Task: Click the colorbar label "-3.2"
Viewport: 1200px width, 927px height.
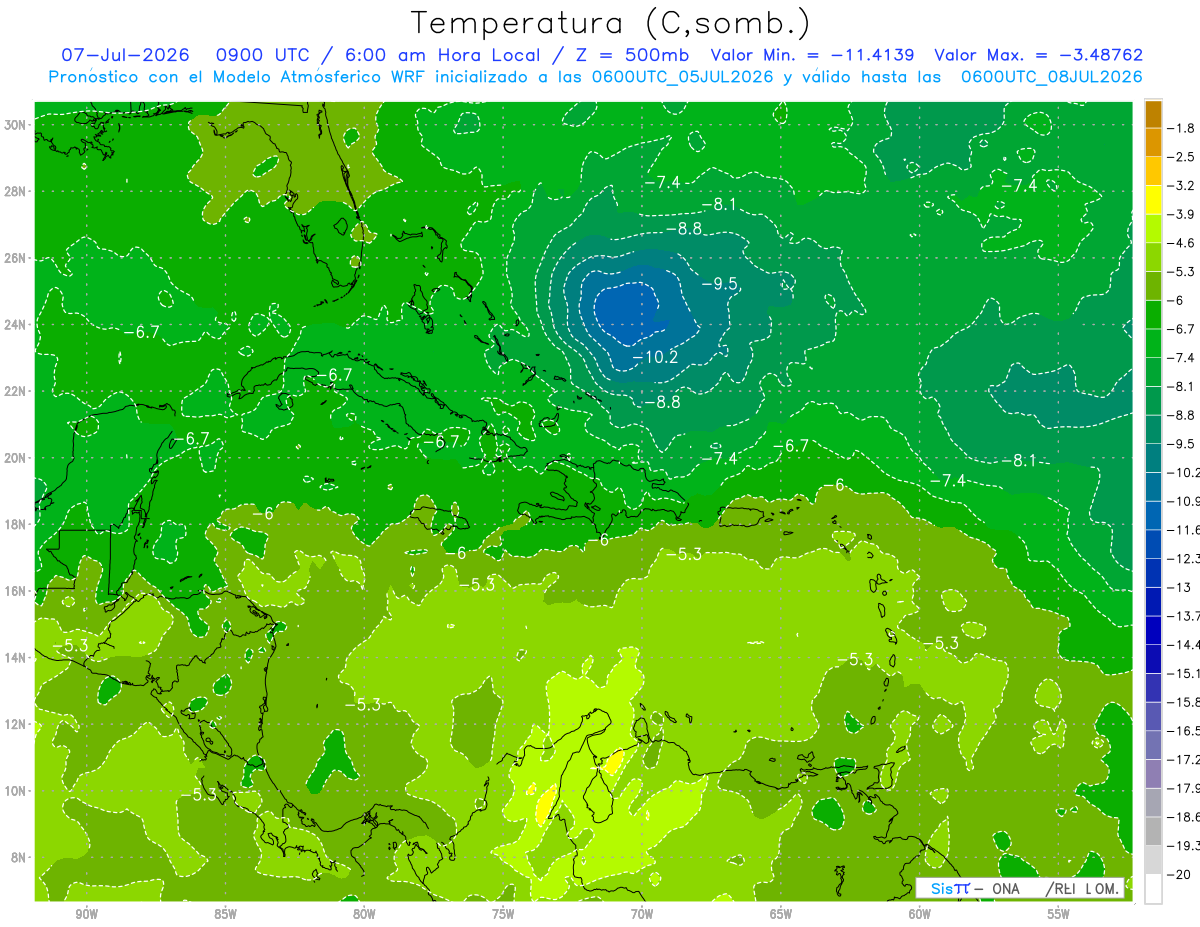Action: pos(1181,186)
